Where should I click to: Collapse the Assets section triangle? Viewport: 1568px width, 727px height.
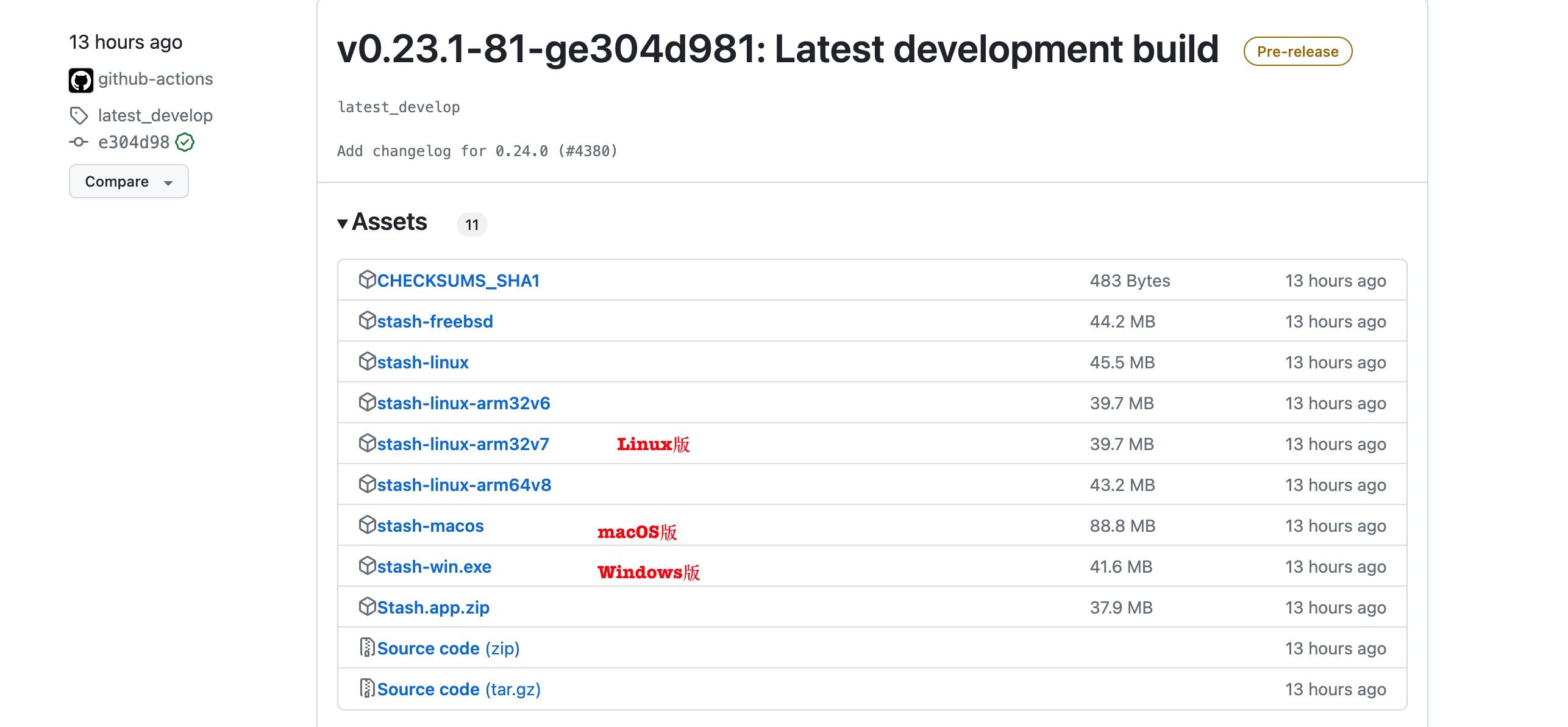coord(343,223)
